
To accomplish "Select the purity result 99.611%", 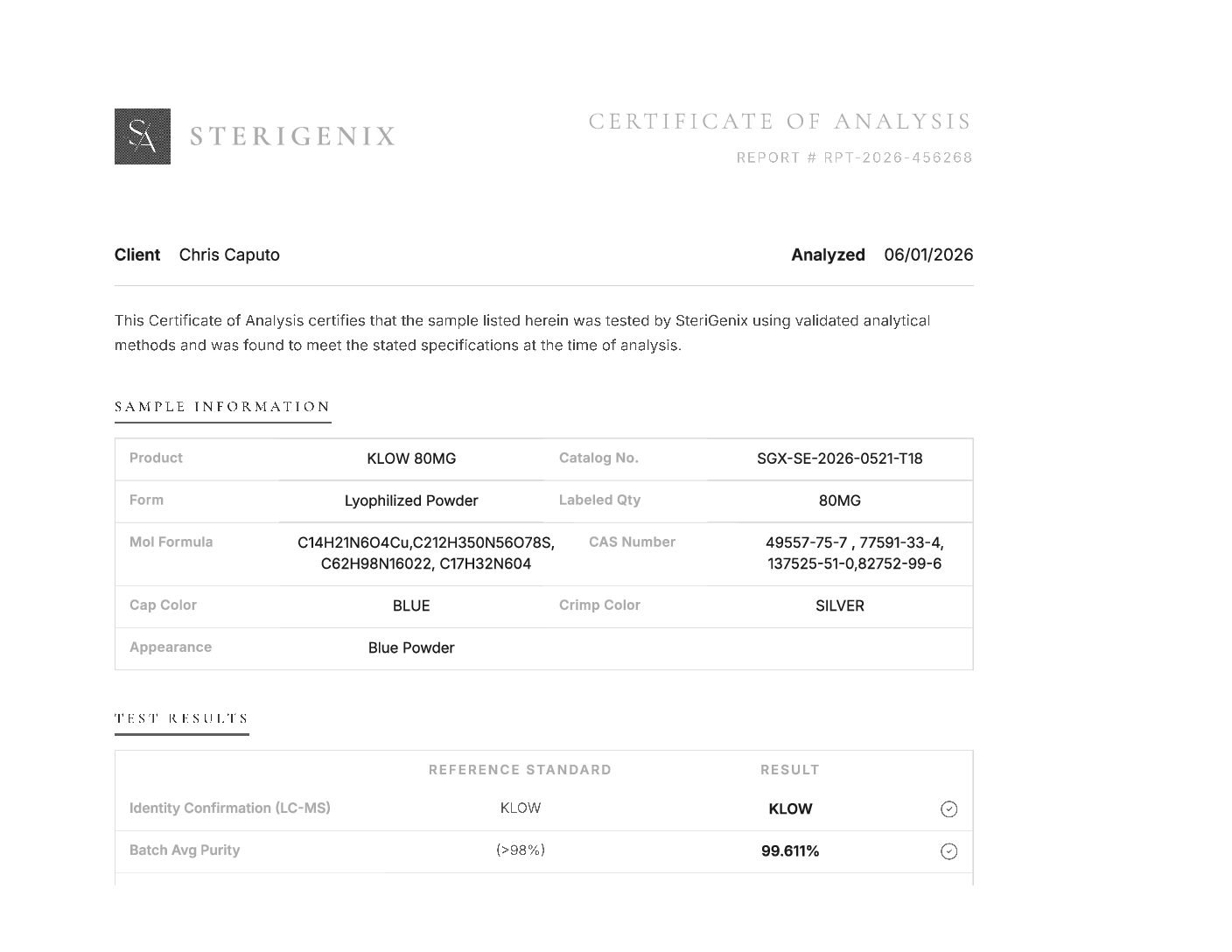I will [x=790, y=851].
